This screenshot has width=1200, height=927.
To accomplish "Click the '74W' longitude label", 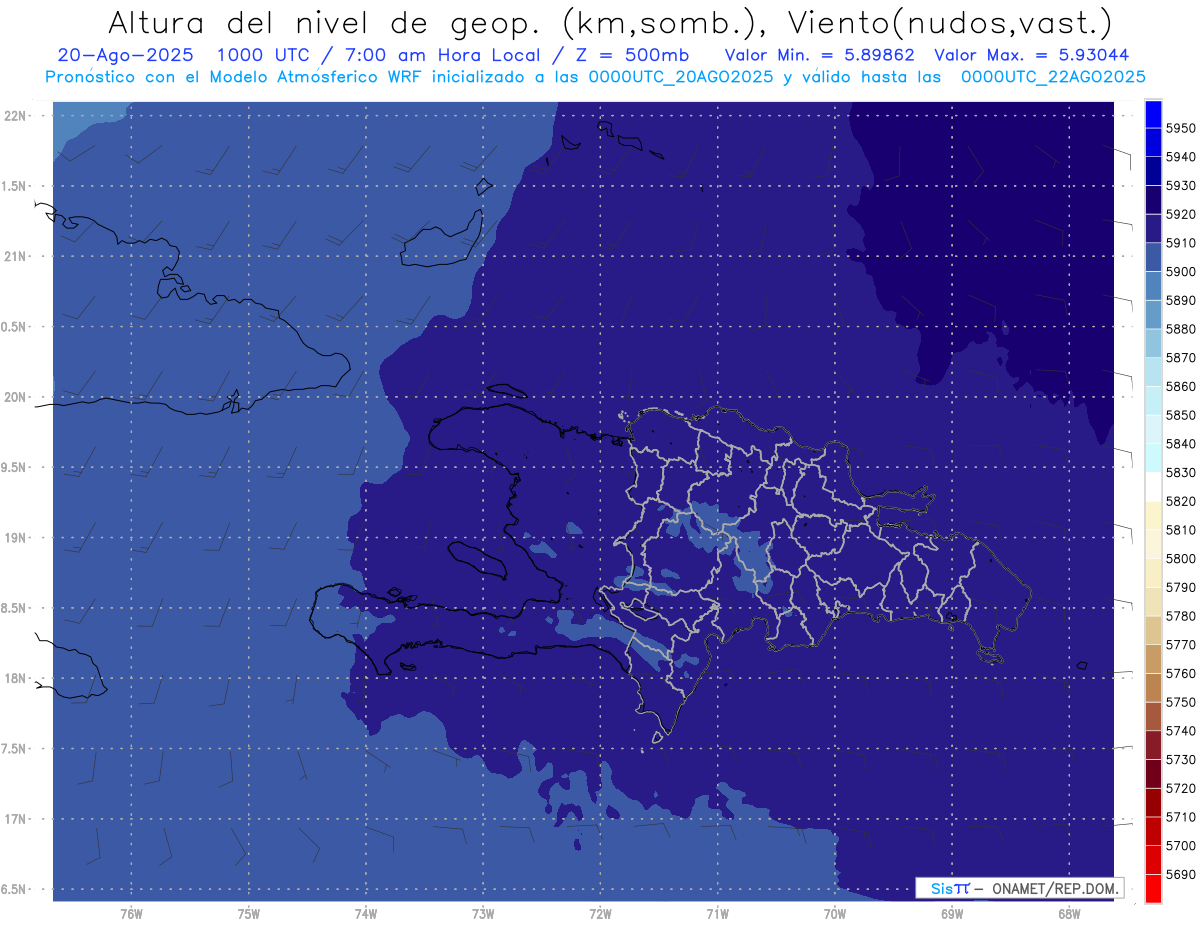I will click(366, 914).
